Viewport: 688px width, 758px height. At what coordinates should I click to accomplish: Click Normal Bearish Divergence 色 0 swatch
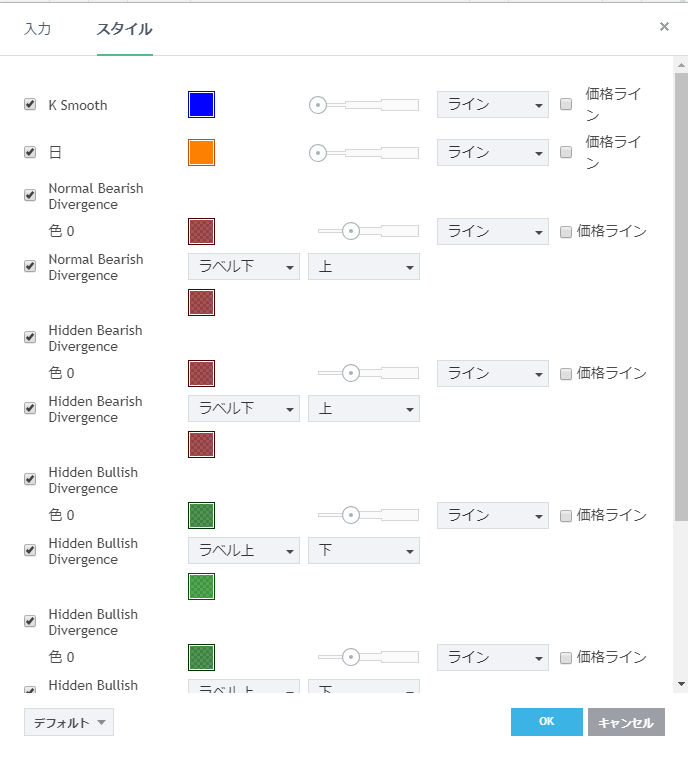point(201,231)
